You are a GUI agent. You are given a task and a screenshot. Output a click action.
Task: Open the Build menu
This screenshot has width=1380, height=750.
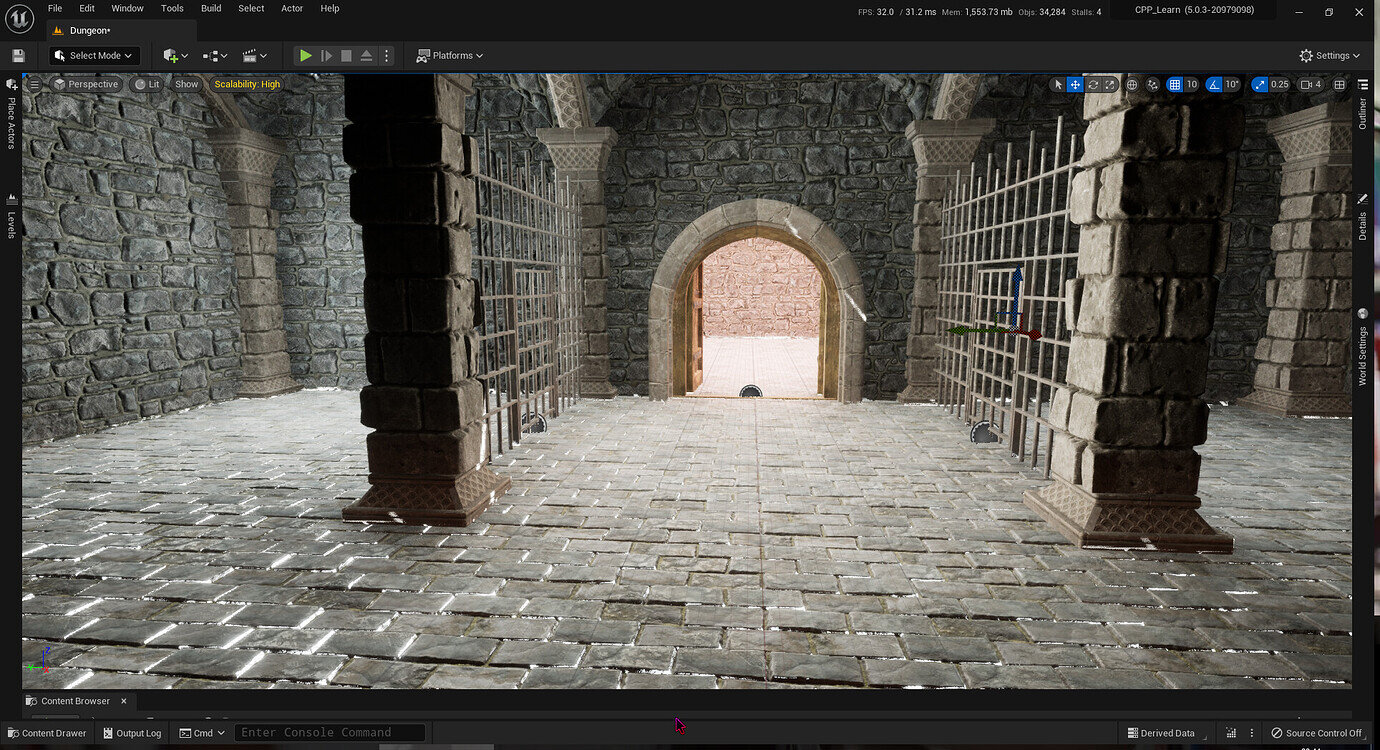(210, 8)
